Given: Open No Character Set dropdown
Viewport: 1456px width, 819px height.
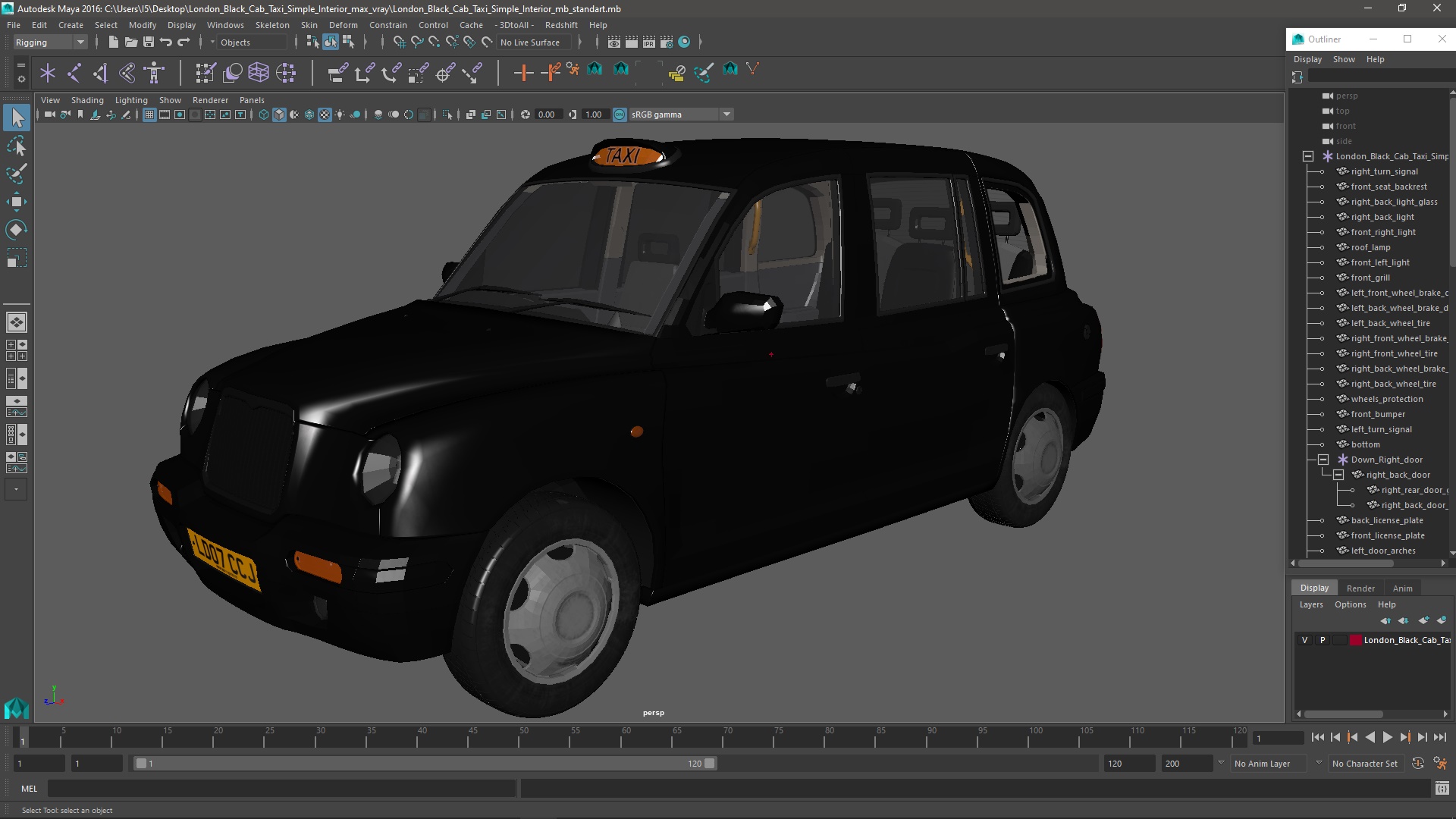Looking at the screenshot, I should (1365, 764).
